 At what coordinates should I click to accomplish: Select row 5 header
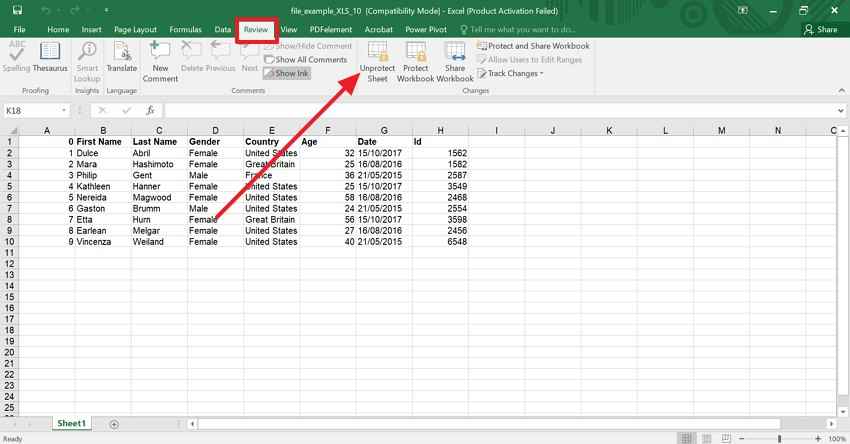pyautogui.click(x=9, y=186)
